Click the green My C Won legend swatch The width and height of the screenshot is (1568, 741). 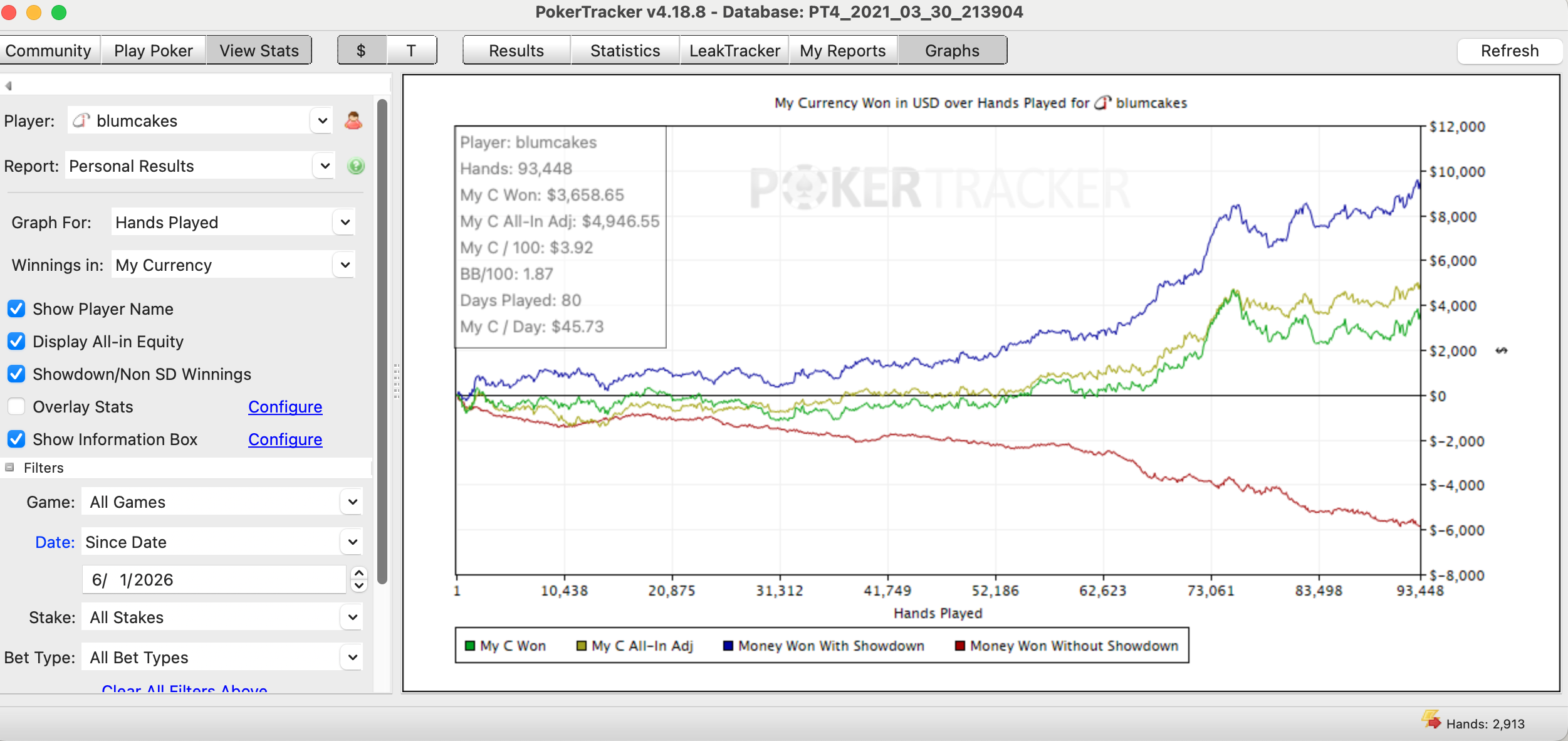[x=470, y=646]
